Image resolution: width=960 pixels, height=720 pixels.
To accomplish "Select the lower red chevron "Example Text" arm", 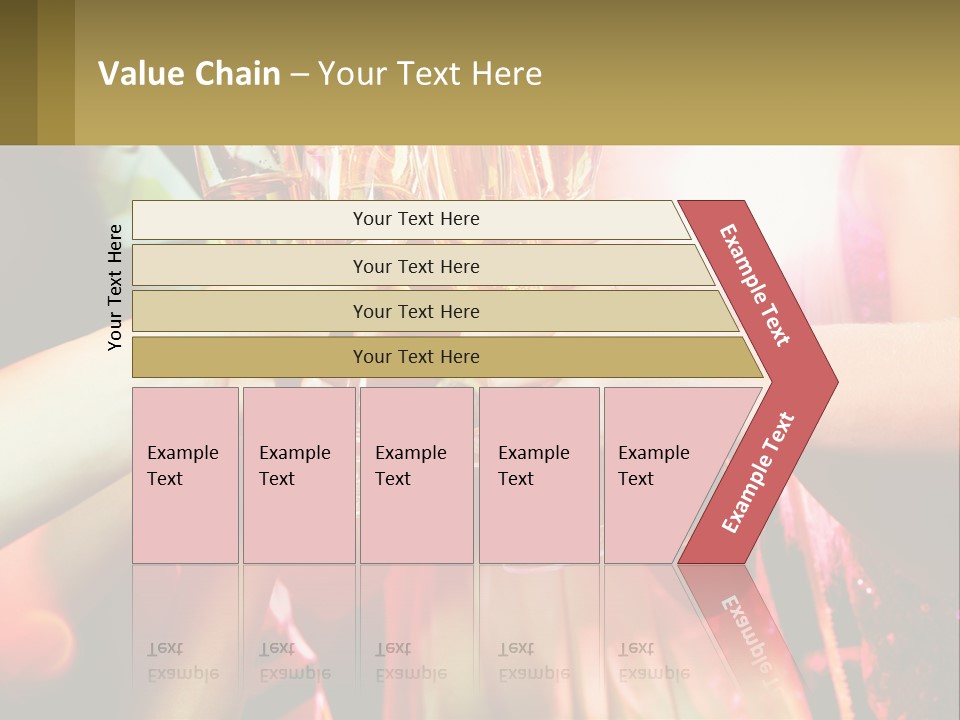I will click(758, 473).
